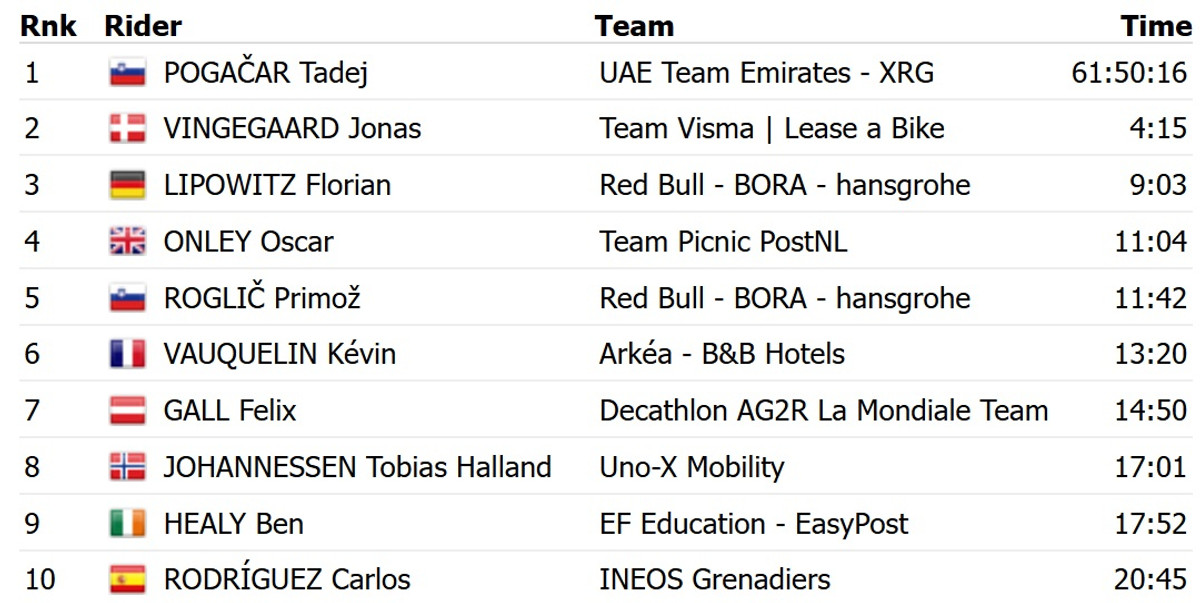Open the INEOS Grenadiers team page
Screen dimensions: 1200x603
click(x=715, y=580)
